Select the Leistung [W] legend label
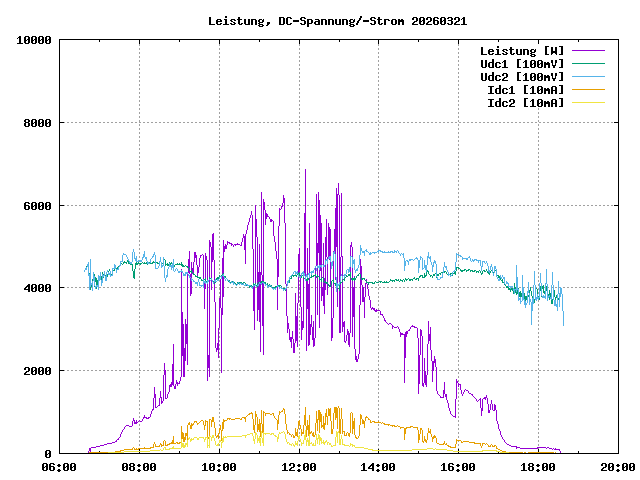Image resolution: width=640 pixels, height=480 pixels. click(521, 51)
